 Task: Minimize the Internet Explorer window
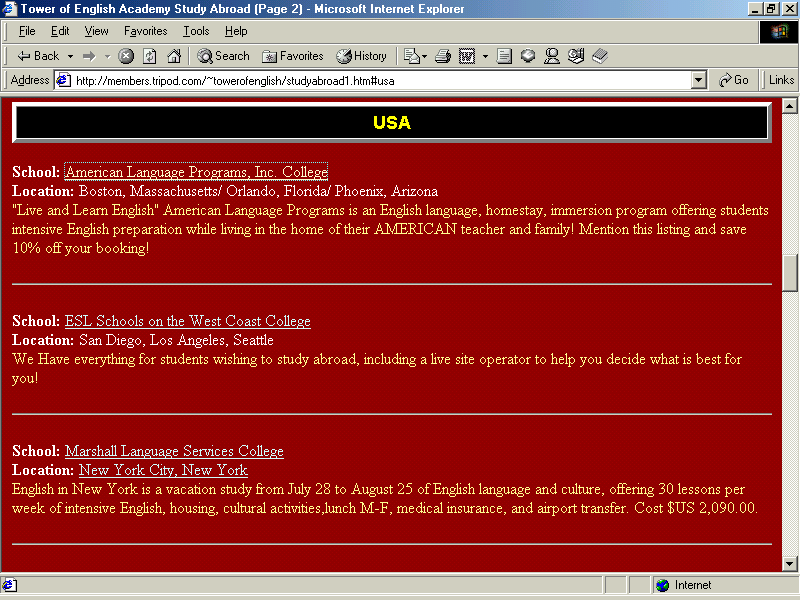(755, 9)
